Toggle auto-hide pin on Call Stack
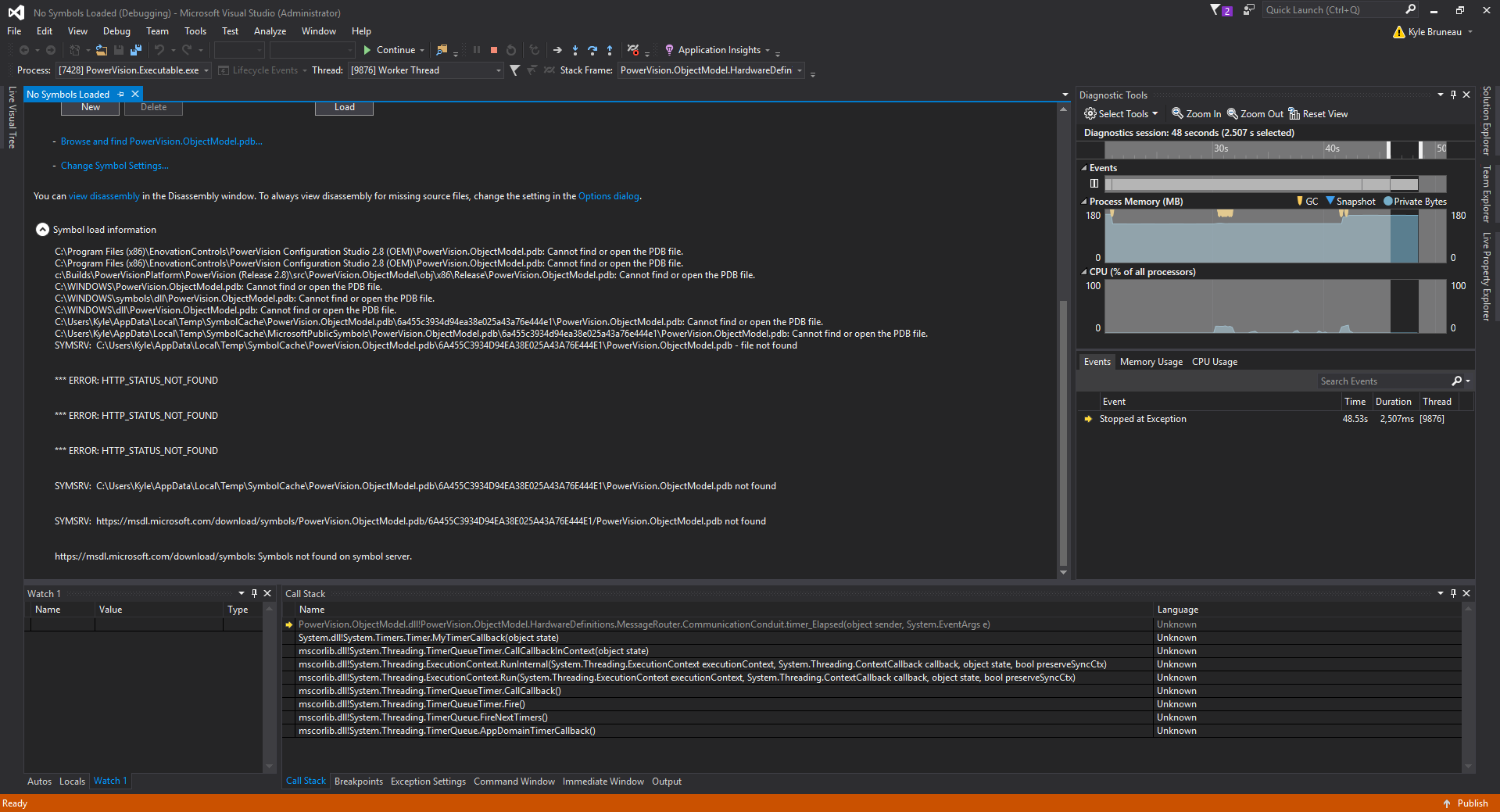Image resolution: width=1500 pixels, height=812 pixels. [x=1453, y=593]
